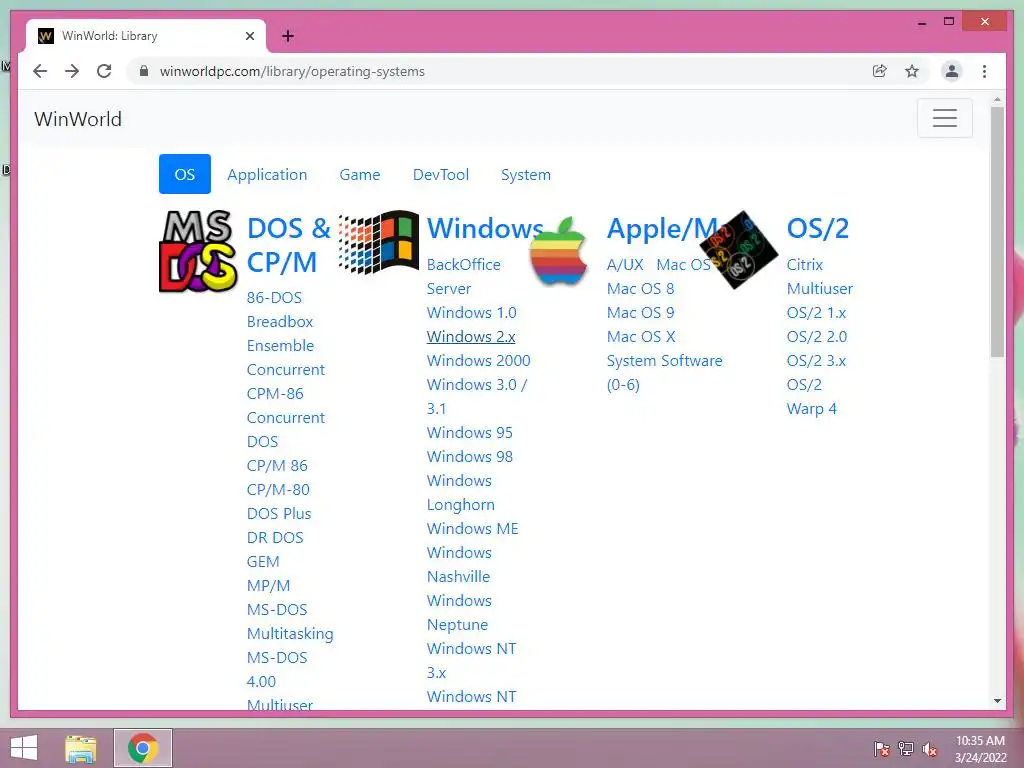Open the Mac OS X link
The image size is (1024, 768).
point(641,337)
